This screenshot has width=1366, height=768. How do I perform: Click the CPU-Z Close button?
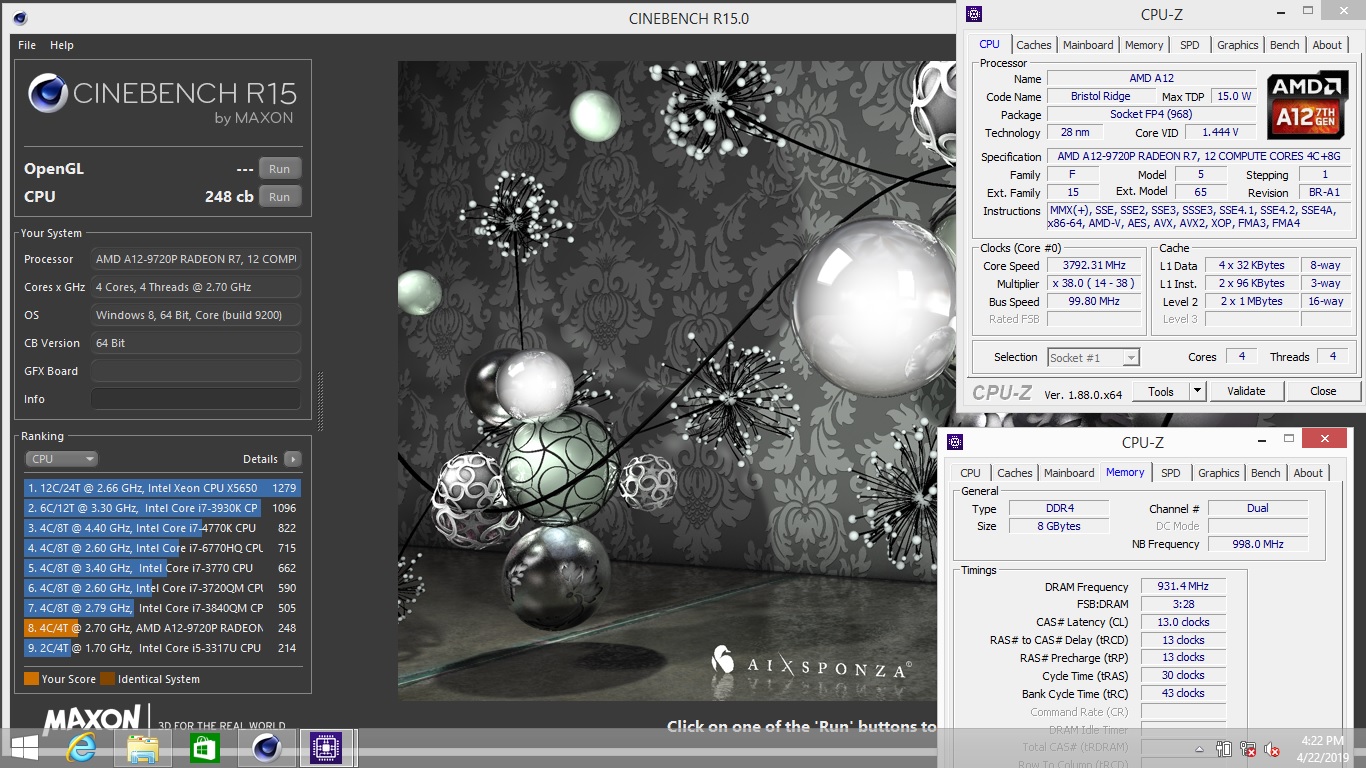tap(1323, 391)
